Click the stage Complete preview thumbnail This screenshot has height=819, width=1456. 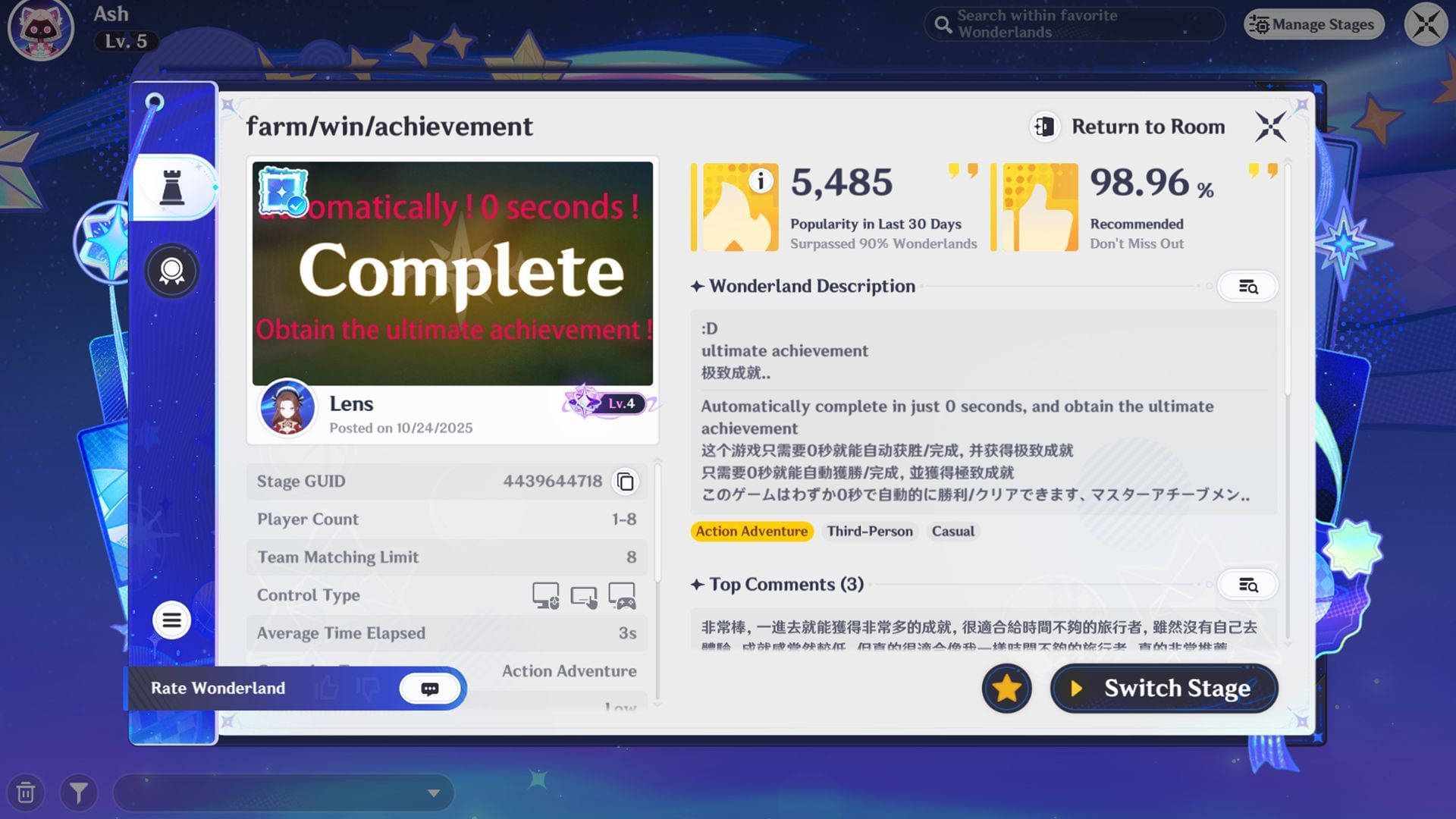coord(453,273)
